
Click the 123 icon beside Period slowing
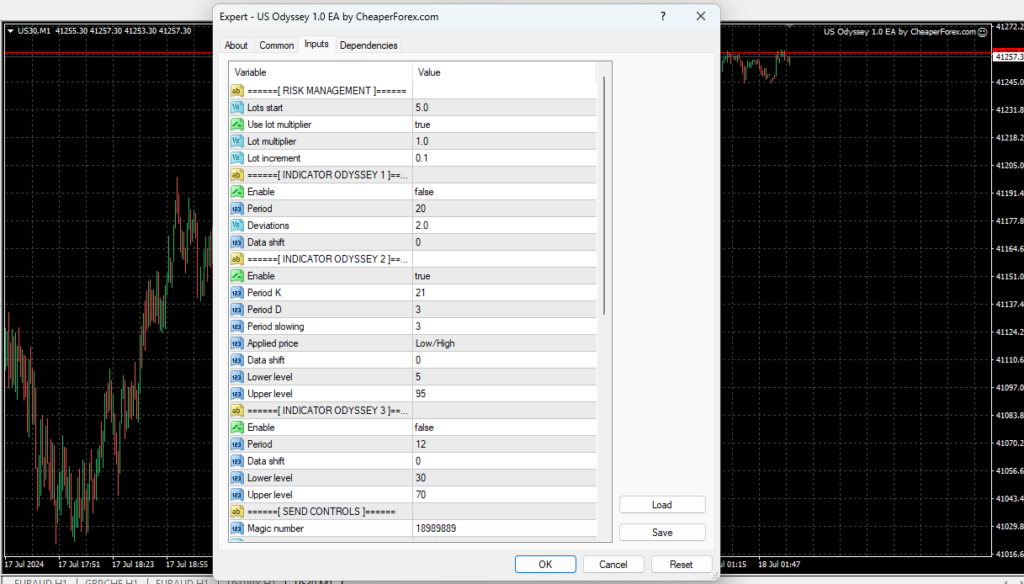pyautogui.click(x=235, y=326)
